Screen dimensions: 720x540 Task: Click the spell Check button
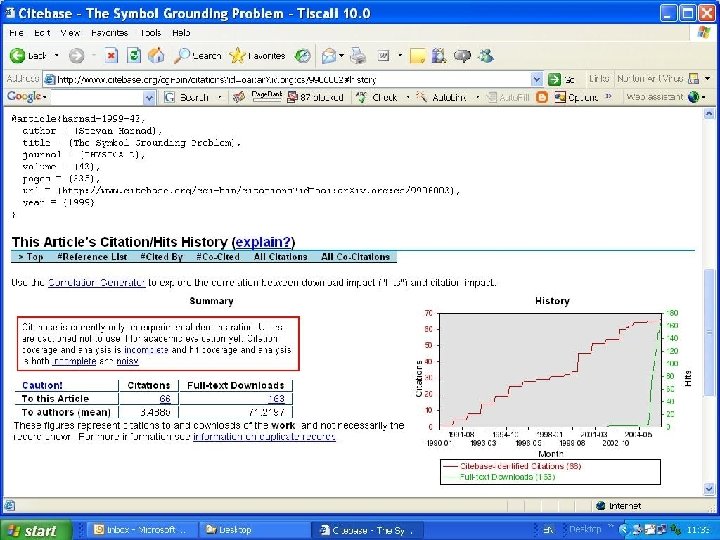pyautogui.click(x=377, y=97)
